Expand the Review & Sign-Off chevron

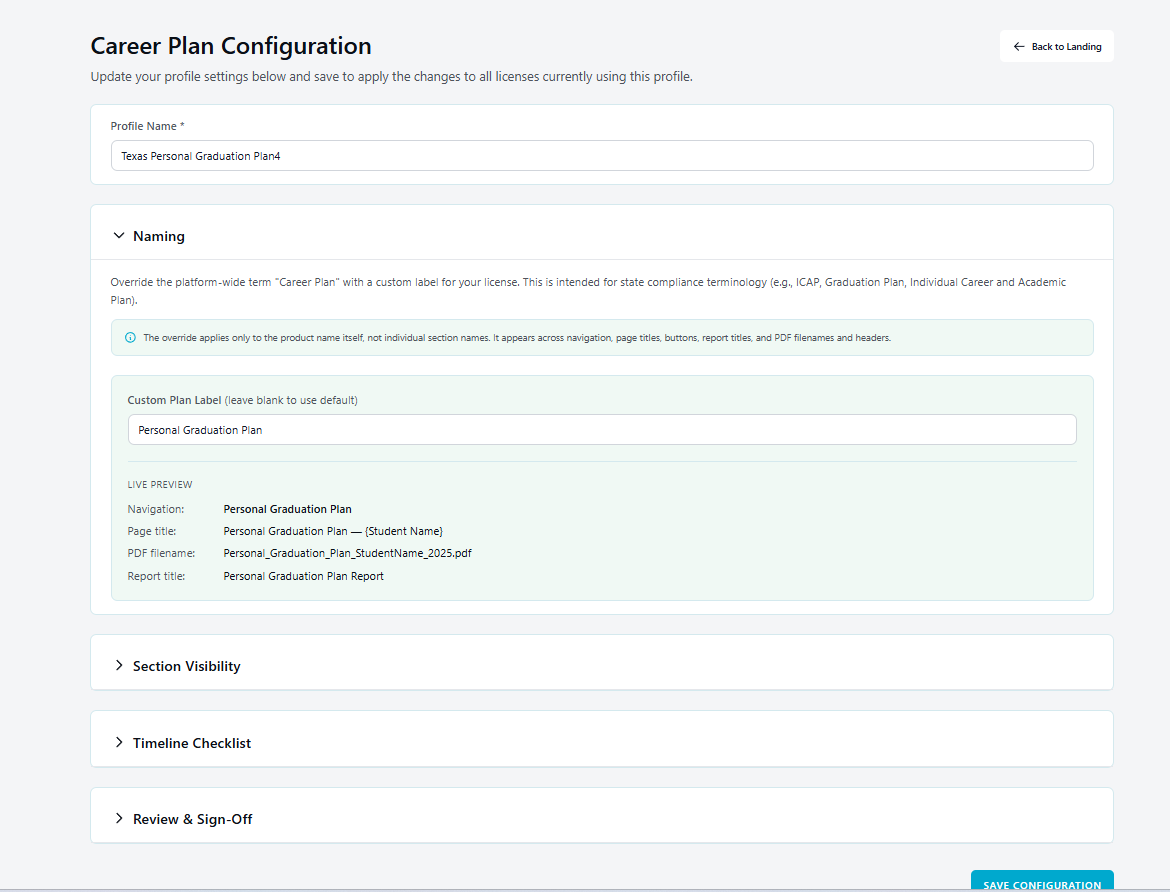[119, 818]
